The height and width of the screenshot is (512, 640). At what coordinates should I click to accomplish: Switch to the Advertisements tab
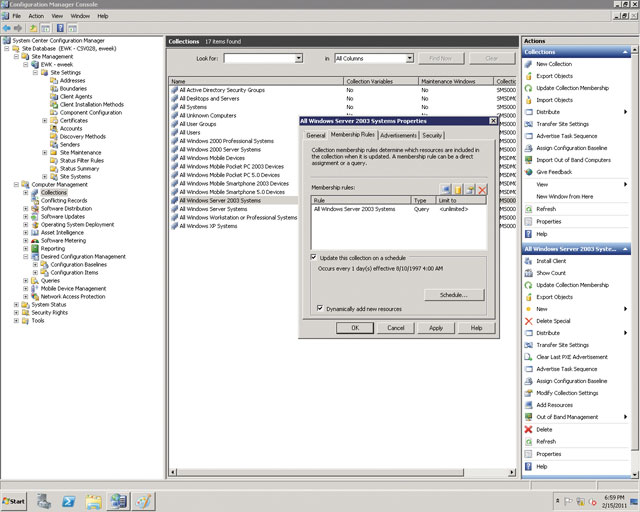398,135
